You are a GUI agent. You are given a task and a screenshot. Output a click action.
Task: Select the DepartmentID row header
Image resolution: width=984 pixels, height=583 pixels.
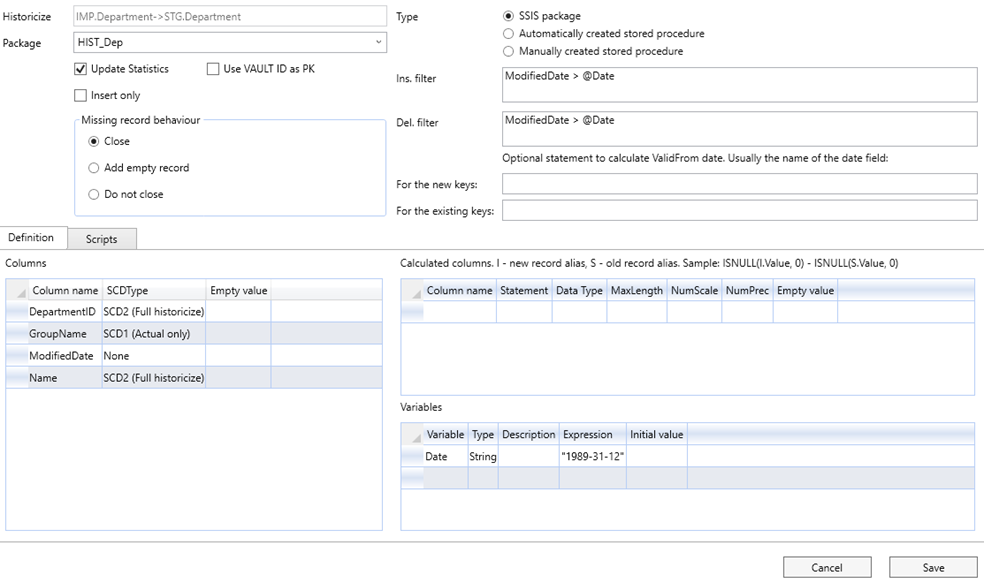(x=17, y=311)
